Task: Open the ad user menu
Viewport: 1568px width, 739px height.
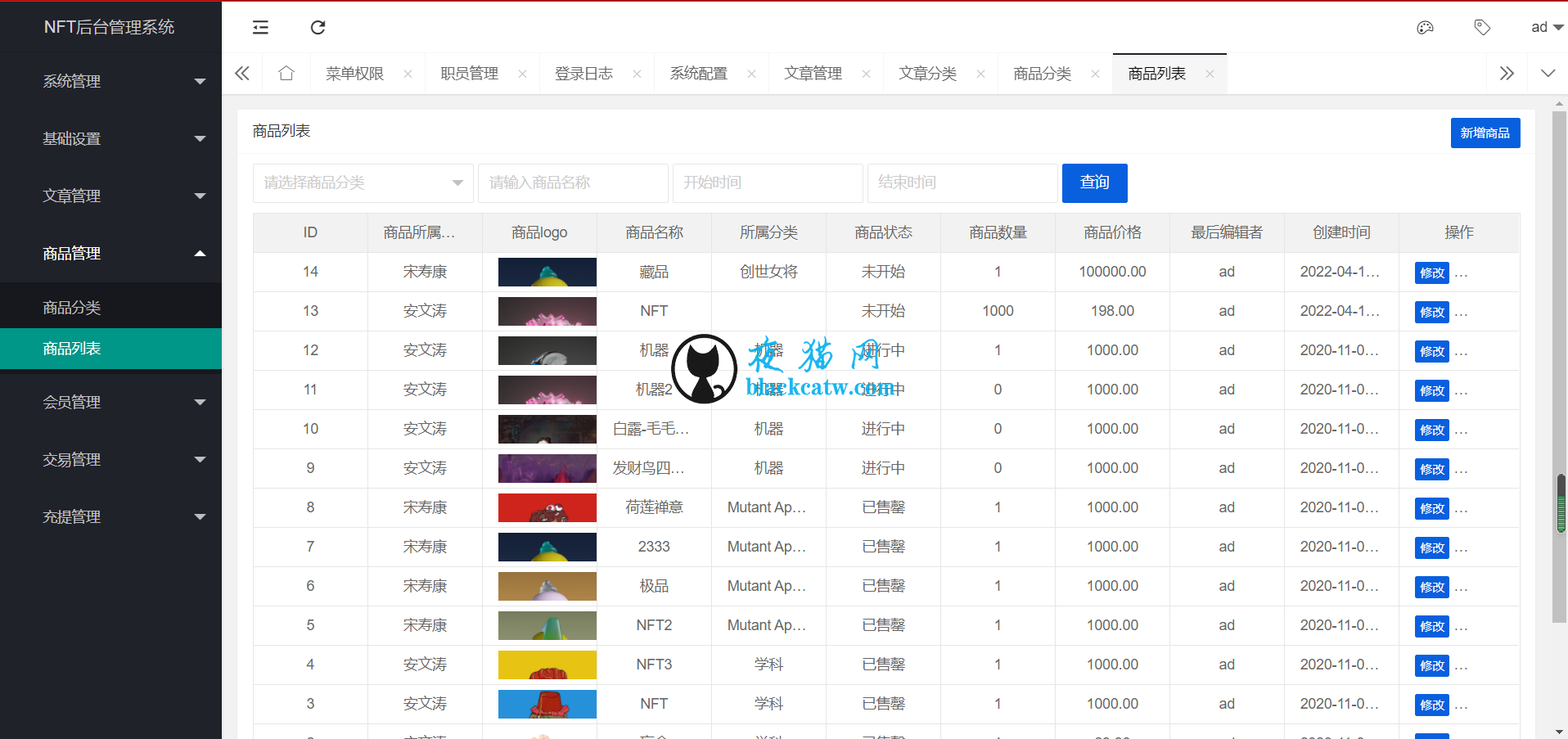Action: [x=1547, y=28]
